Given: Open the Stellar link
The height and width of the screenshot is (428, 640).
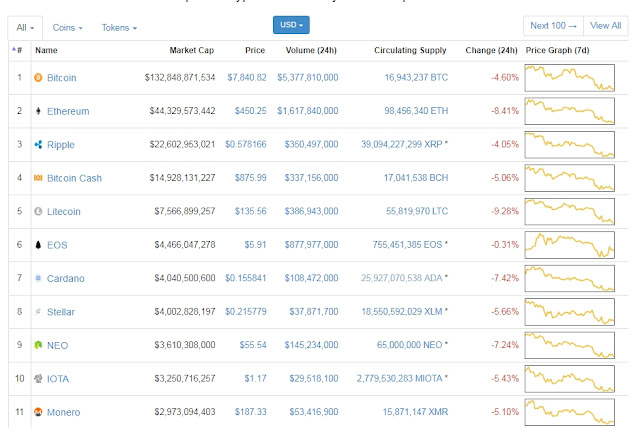Looking at the screenshot, I should point(61,312).
